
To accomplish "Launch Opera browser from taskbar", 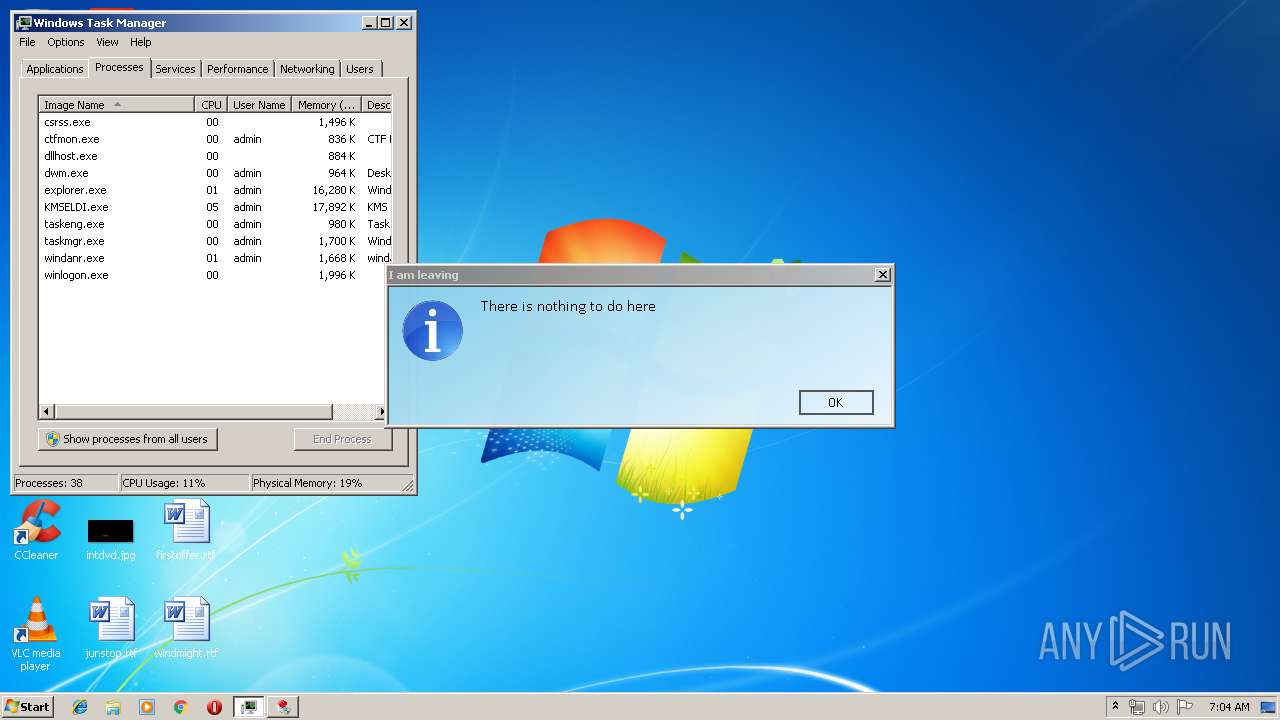I will 214,707.
